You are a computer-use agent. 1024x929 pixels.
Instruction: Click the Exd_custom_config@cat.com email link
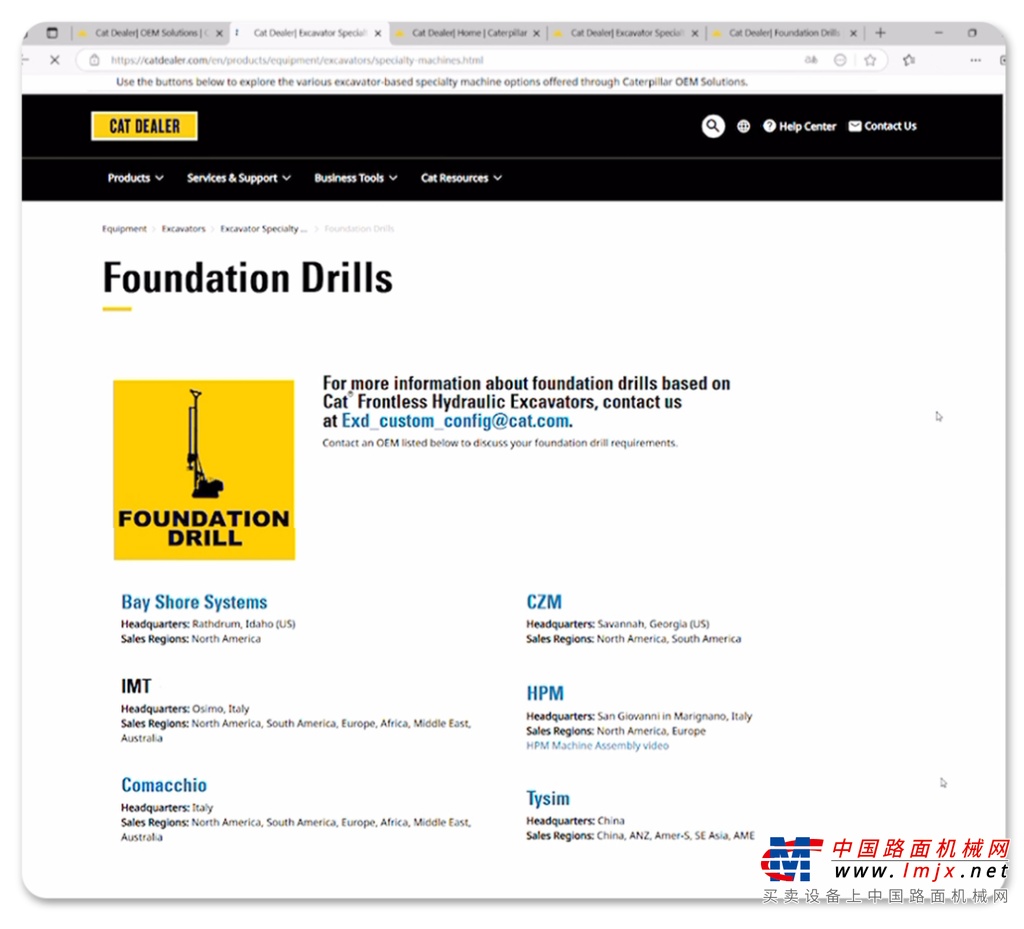(x=455, y=421)
